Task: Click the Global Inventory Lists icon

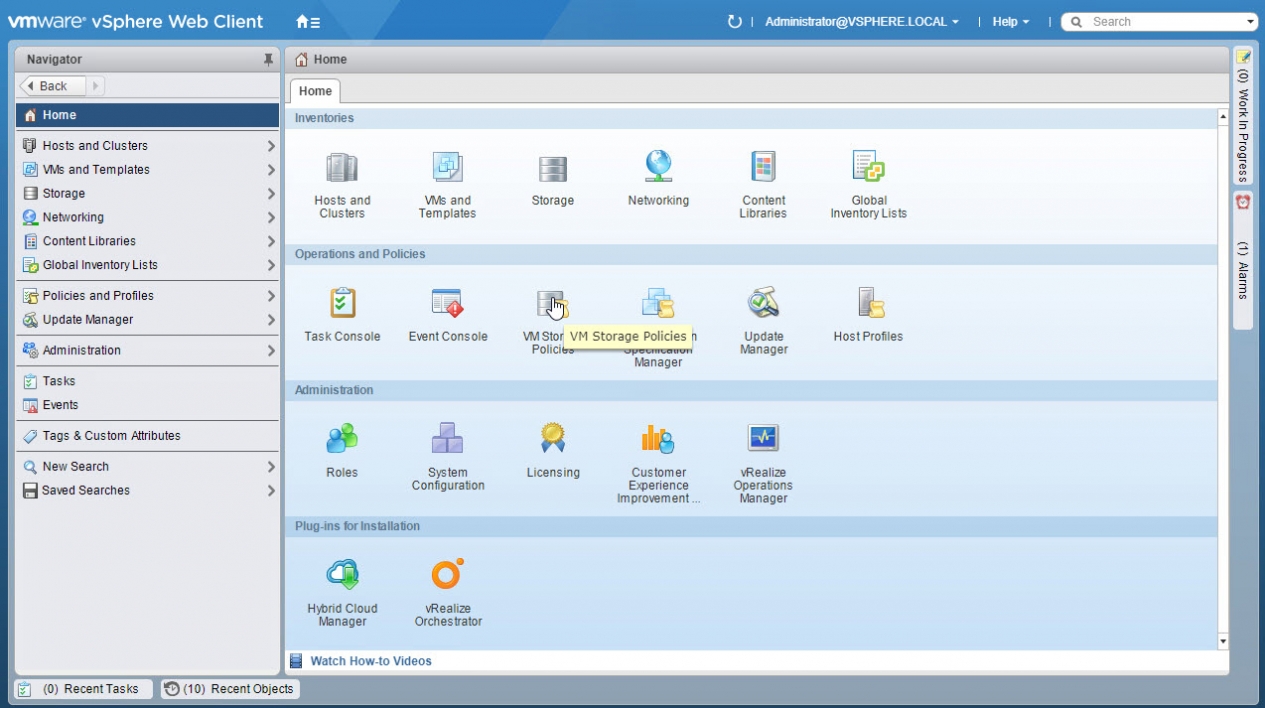Action: point(868,168)
